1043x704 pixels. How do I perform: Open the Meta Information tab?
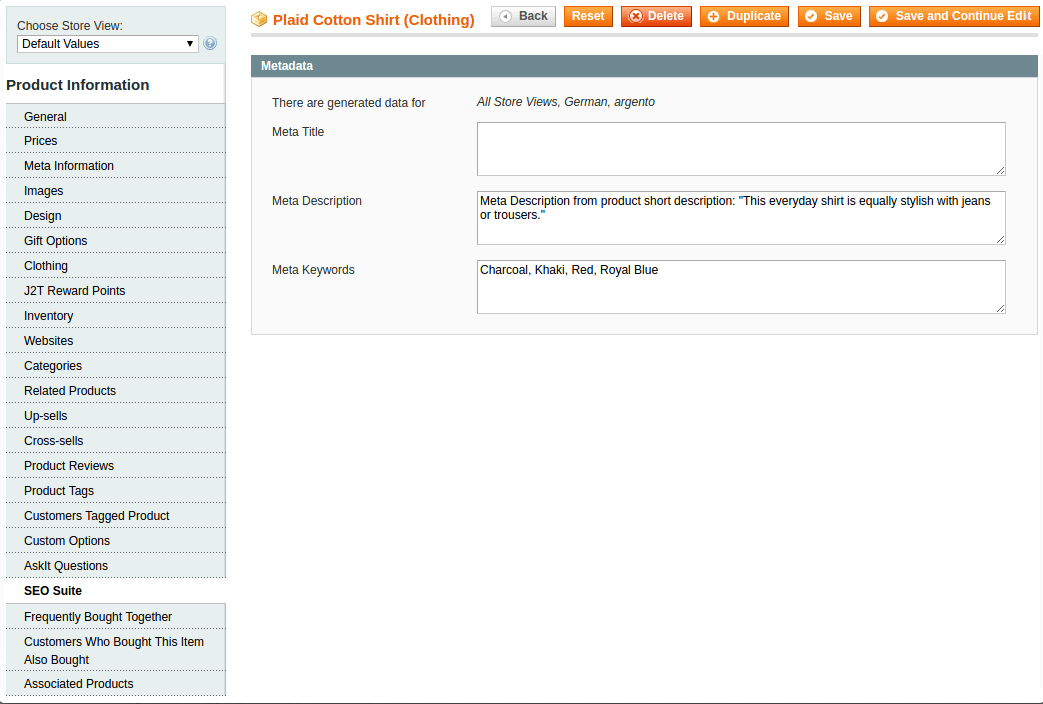tap(69, 166)
